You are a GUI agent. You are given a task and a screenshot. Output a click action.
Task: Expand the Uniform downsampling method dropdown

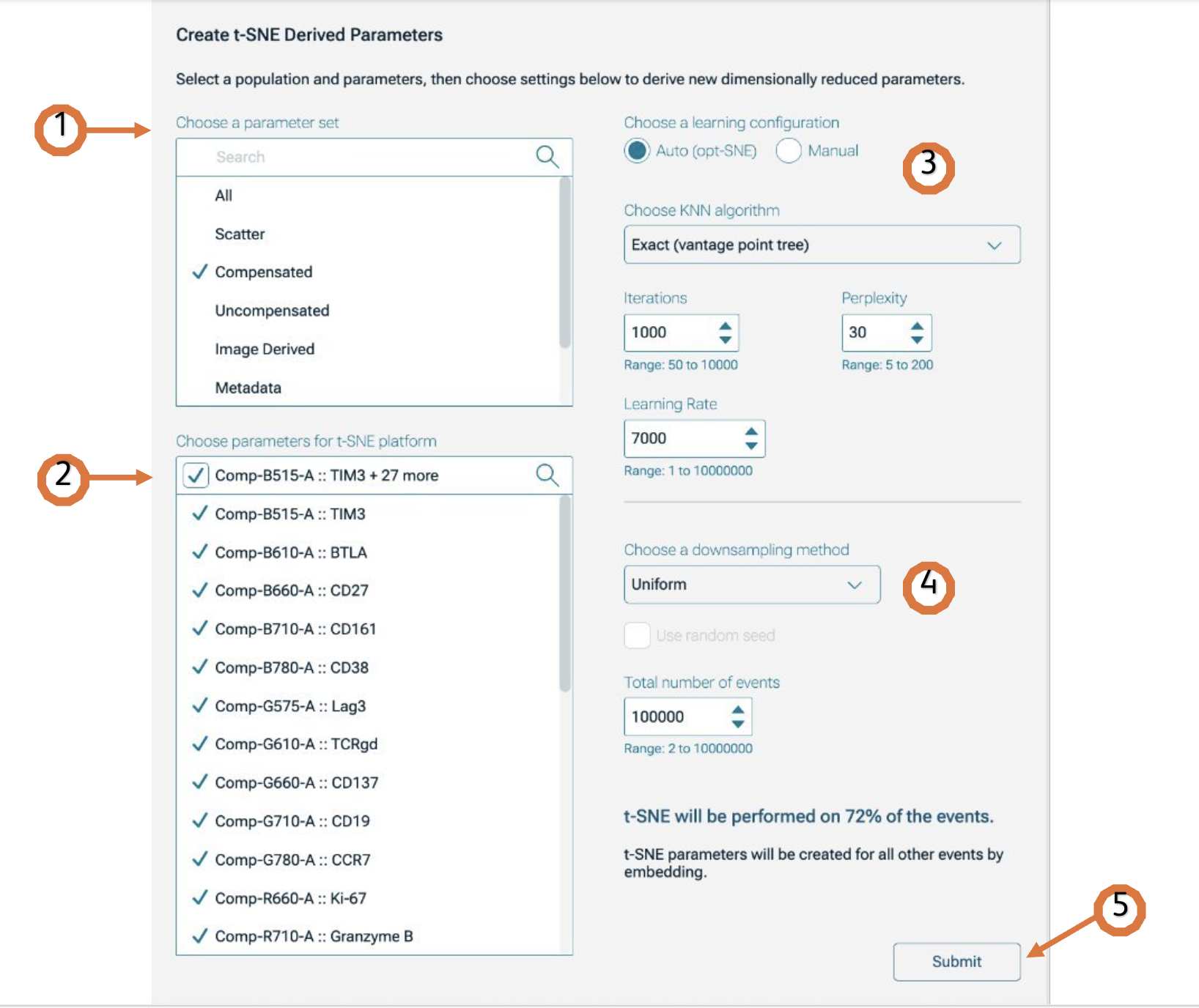751,585
